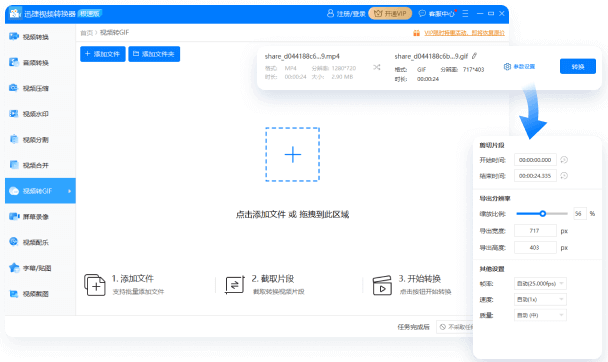
Task: Select the 视频截图 screenshot item
Action: tap(40, 293)
